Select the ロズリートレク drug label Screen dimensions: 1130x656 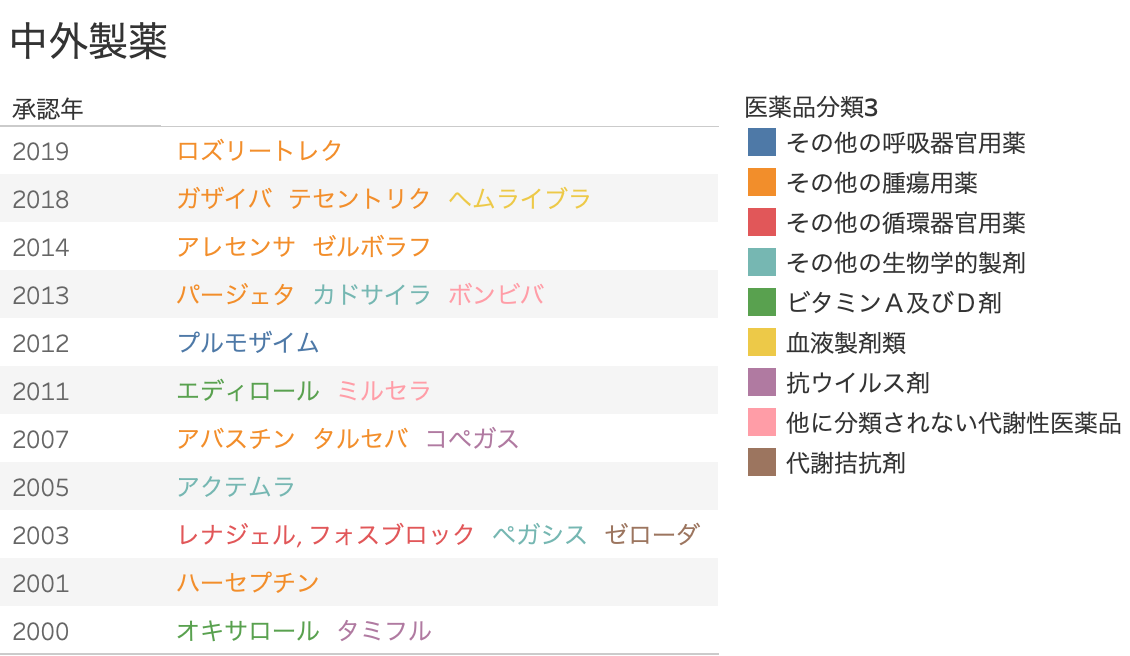259,151
